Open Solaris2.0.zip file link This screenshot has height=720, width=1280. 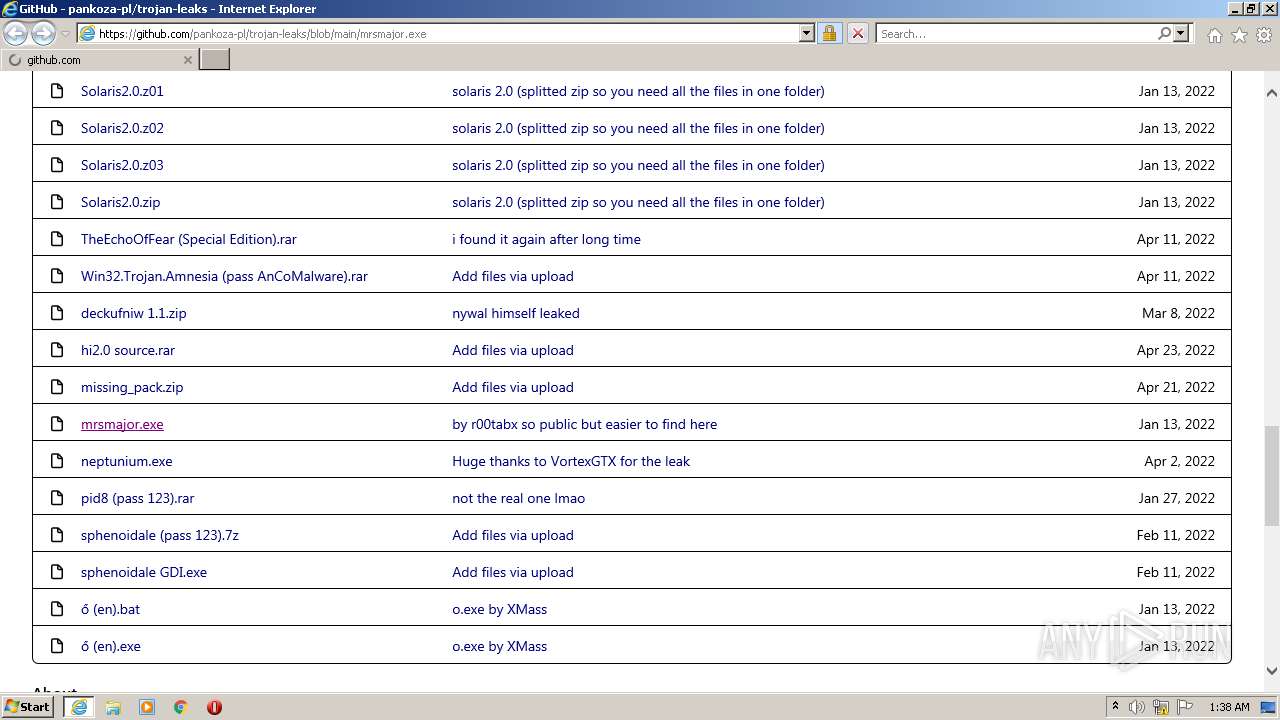tap(120, 202)
